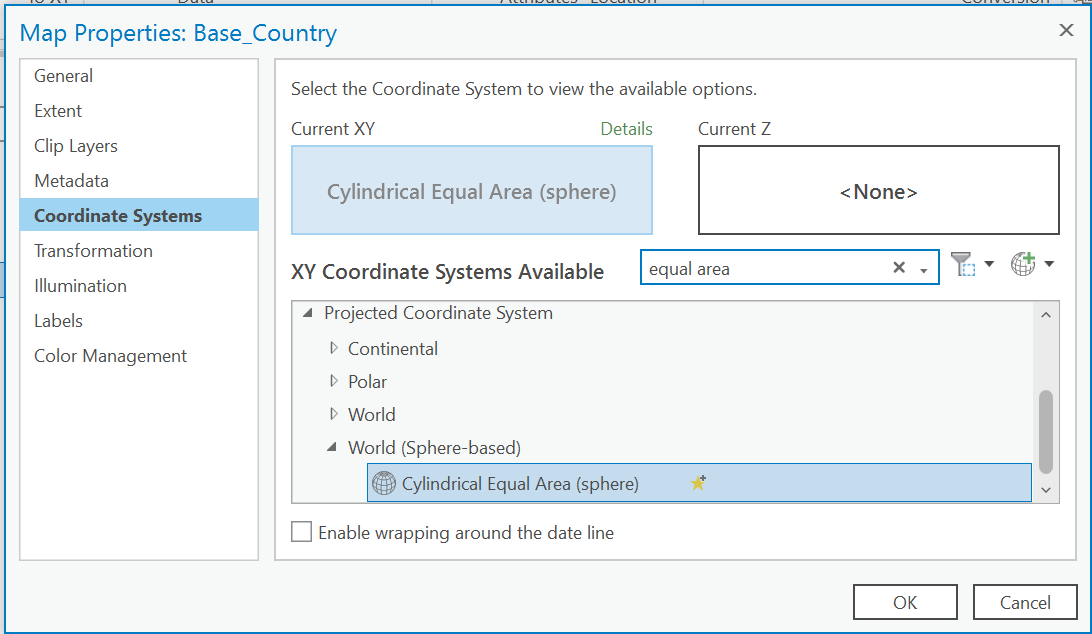Open the search history dropdown arrow
The width and height of the screenshot is (1092, 634).
pyautogui.click(x=922, y=268)
